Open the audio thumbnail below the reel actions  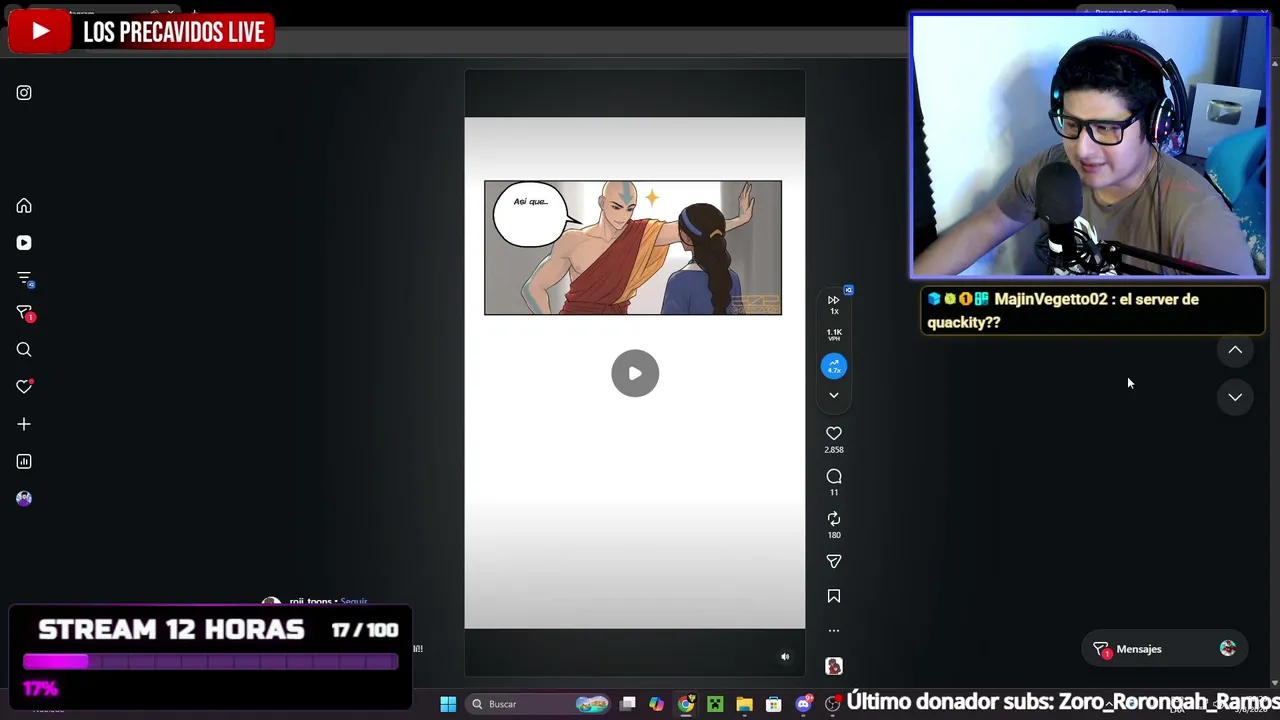pyautogui.click(x=834, y=666)
